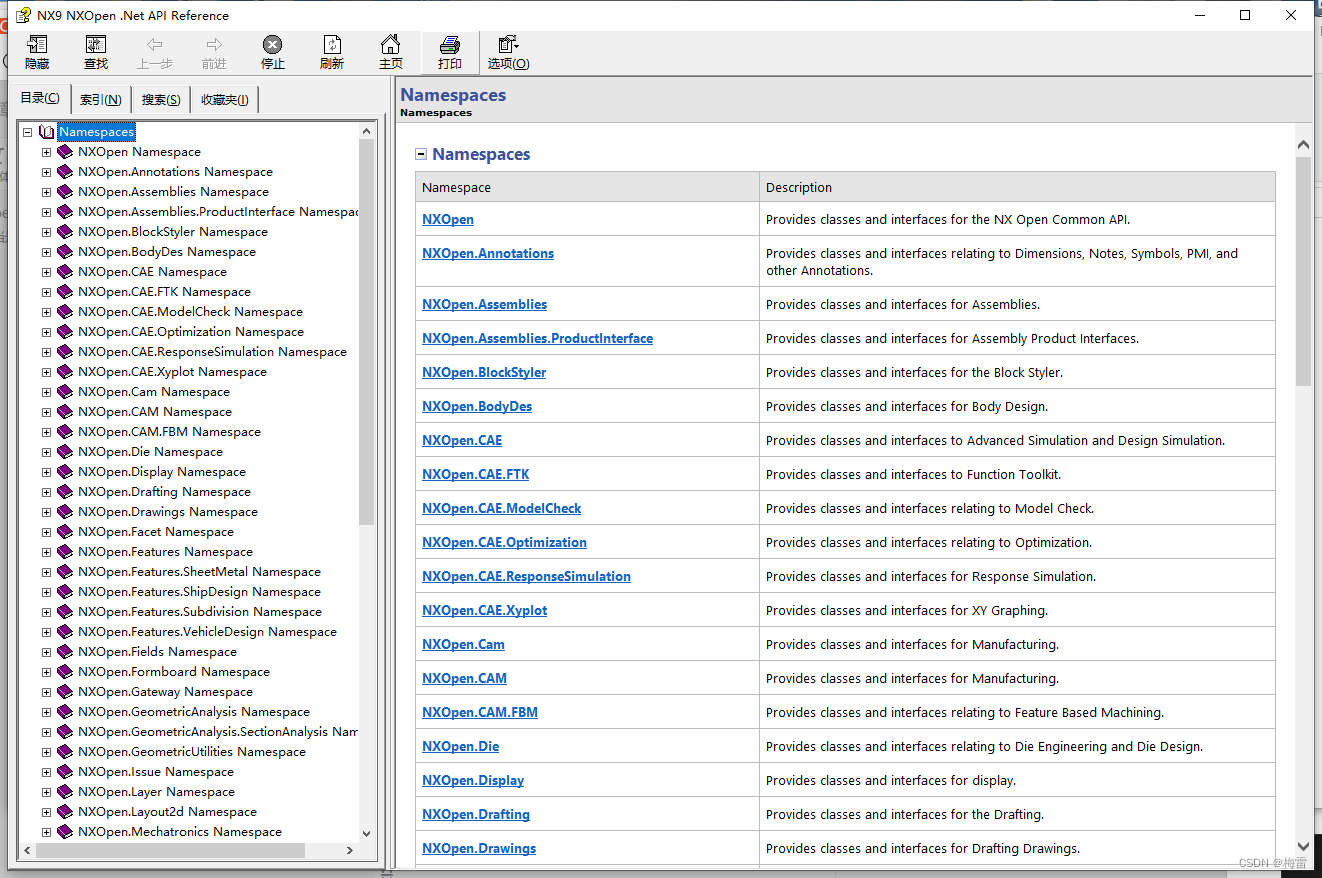Image resolution: width=1322 pixels, height=878 pixels.
Task: Click the 打印 (Print) toolbar icon
Action: coord(450,45)
